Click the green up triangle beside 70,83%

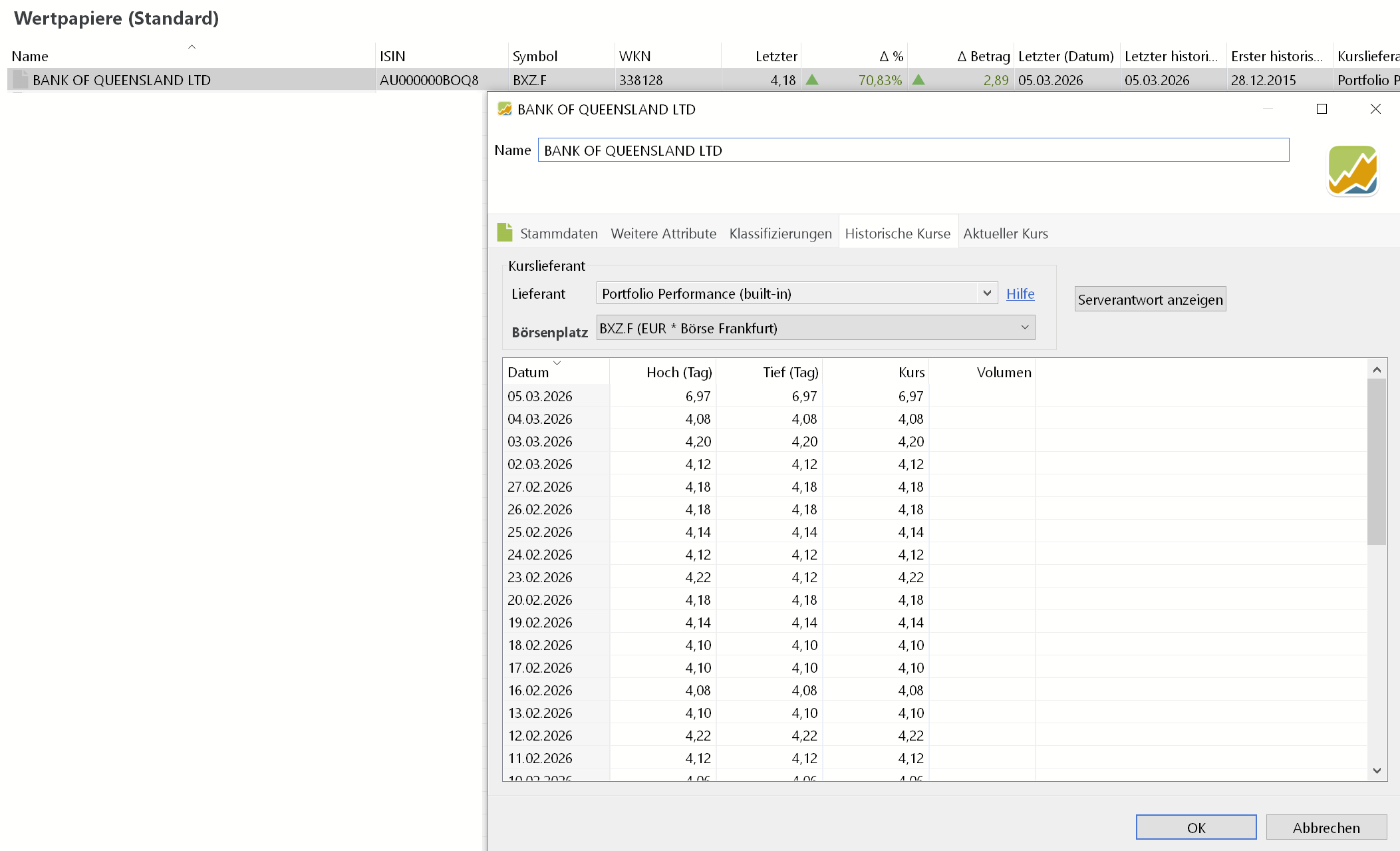tap(812, 80)
